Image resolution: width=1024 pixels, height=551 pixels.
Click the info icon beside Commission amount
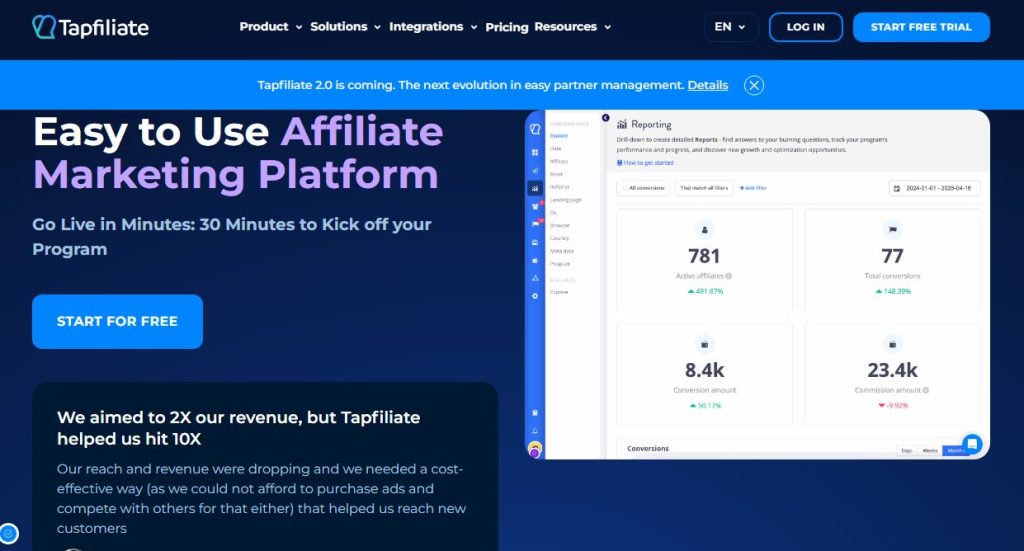click(926, 390)
